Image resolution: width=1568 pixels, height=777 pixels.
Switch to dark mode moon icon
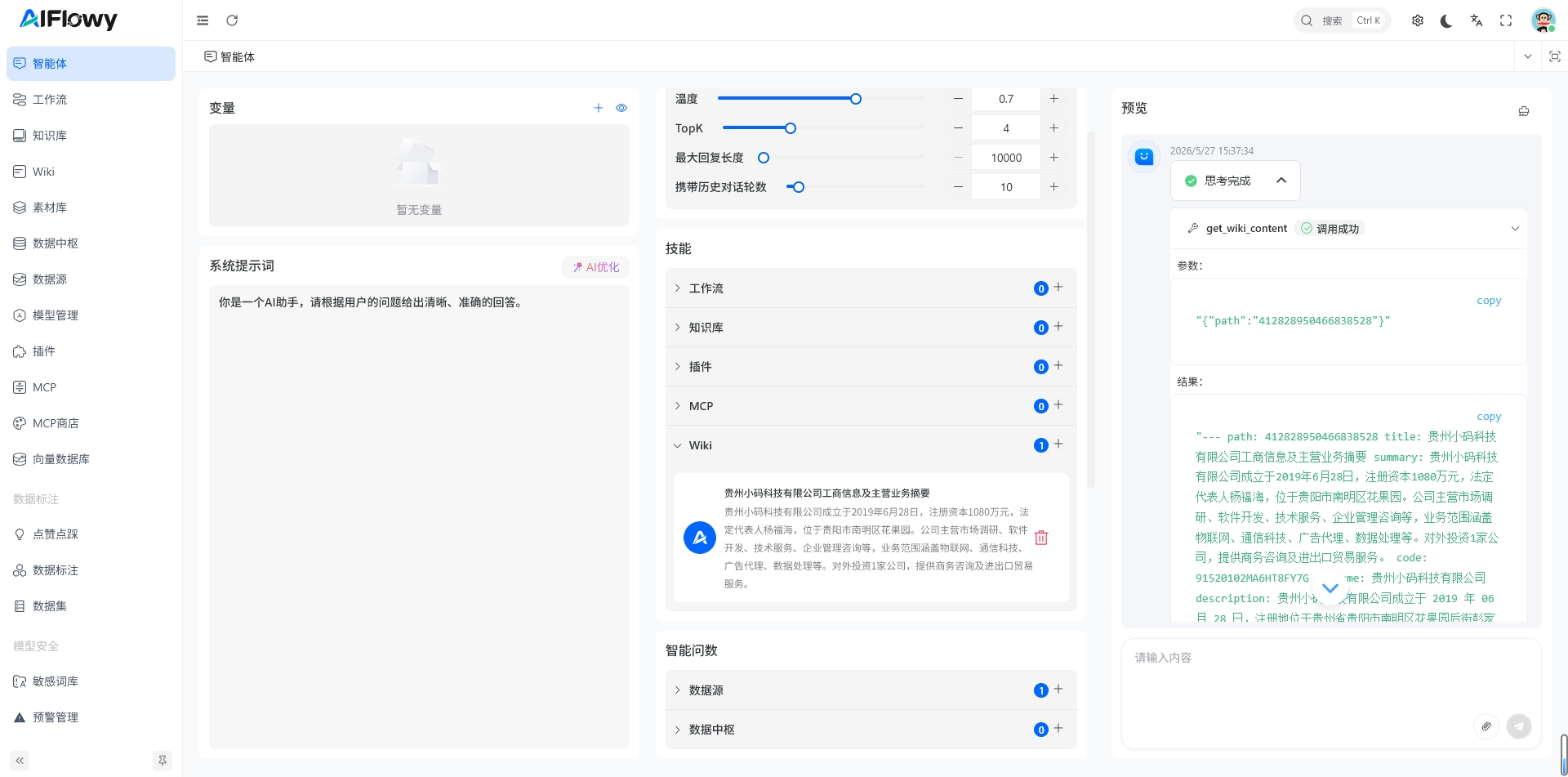[x=1446, y=20]
